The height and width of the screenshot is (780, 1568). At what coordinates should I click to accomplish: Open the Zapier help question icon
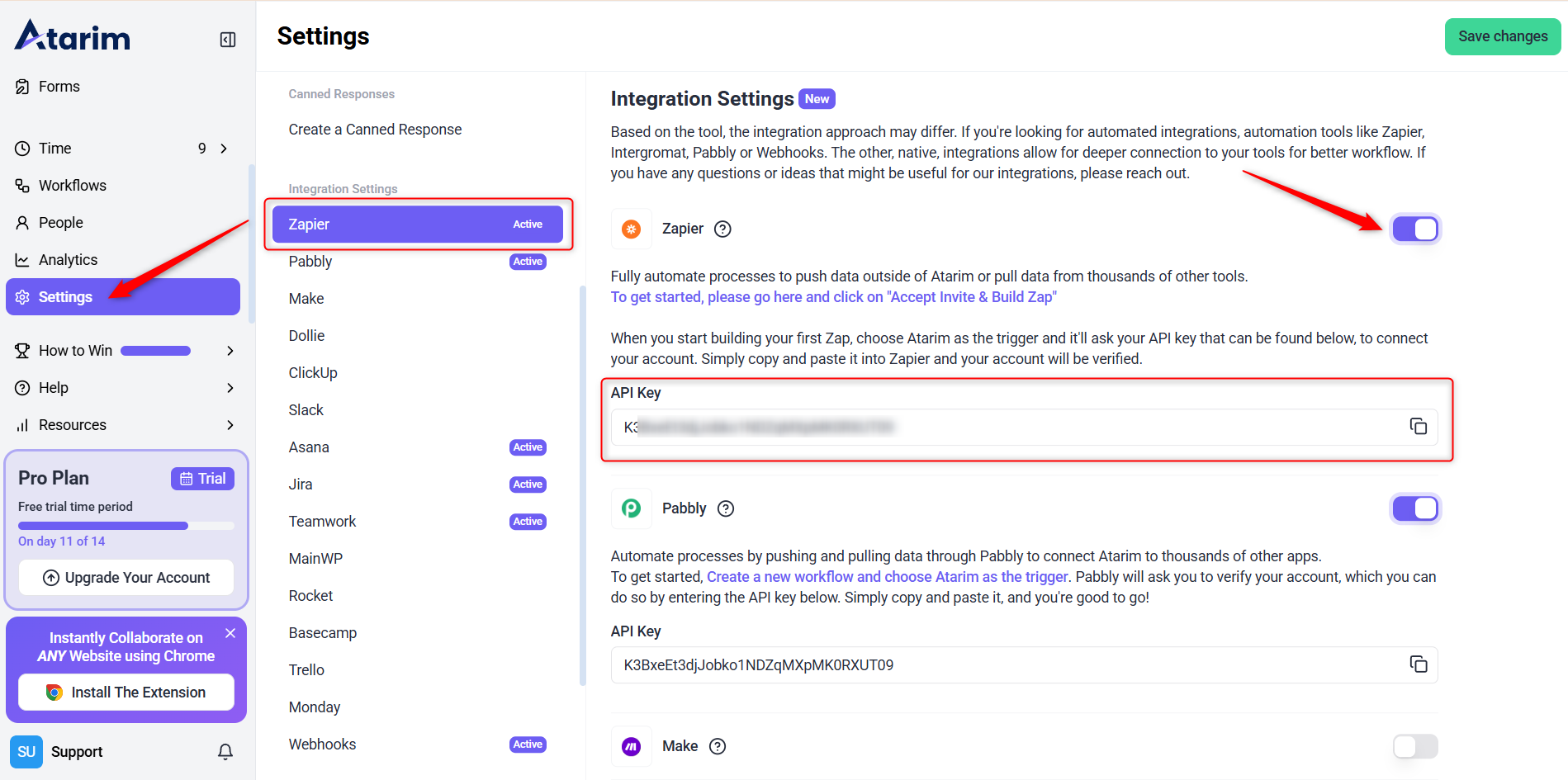[x=722, y=229]
